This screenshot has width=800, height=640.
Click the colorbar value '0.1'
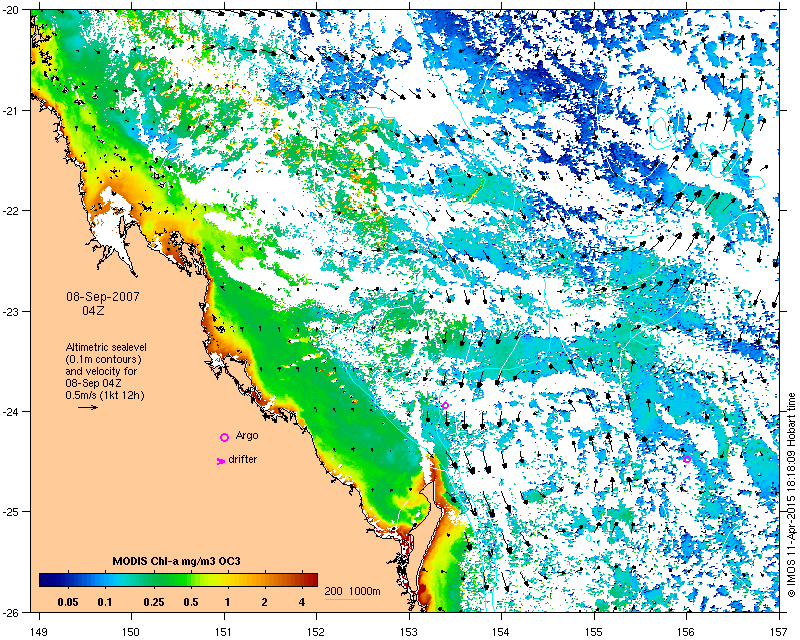coord(105,602)
